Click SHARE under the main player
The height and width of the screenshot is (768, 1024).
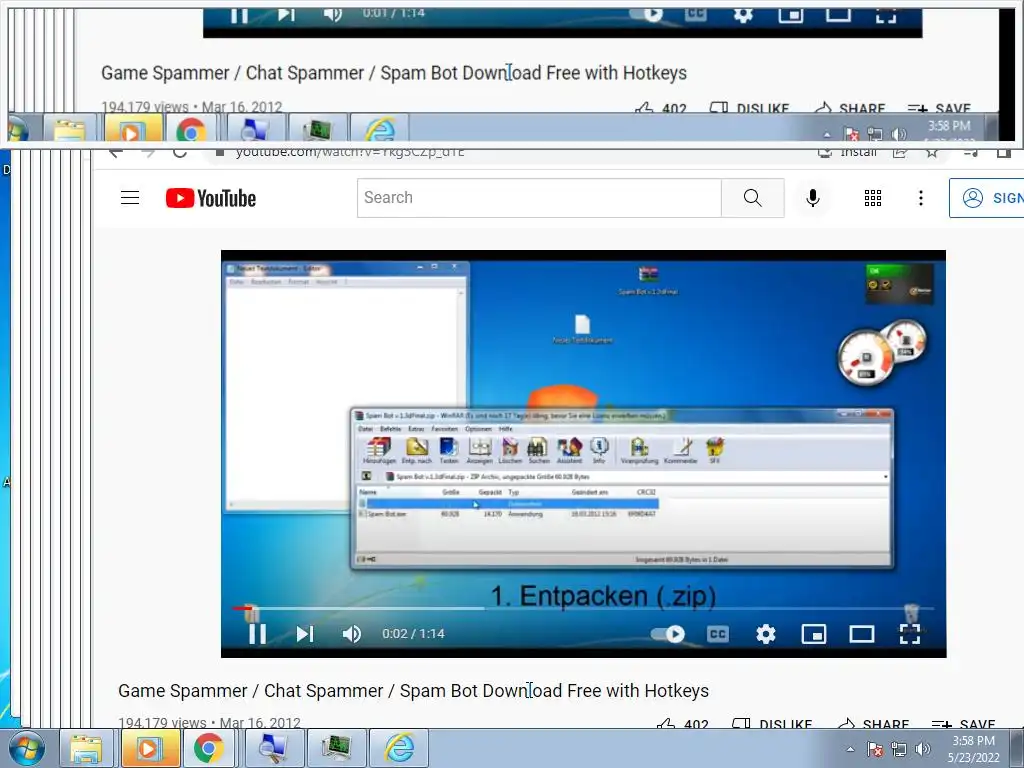(x=873, y=724)
